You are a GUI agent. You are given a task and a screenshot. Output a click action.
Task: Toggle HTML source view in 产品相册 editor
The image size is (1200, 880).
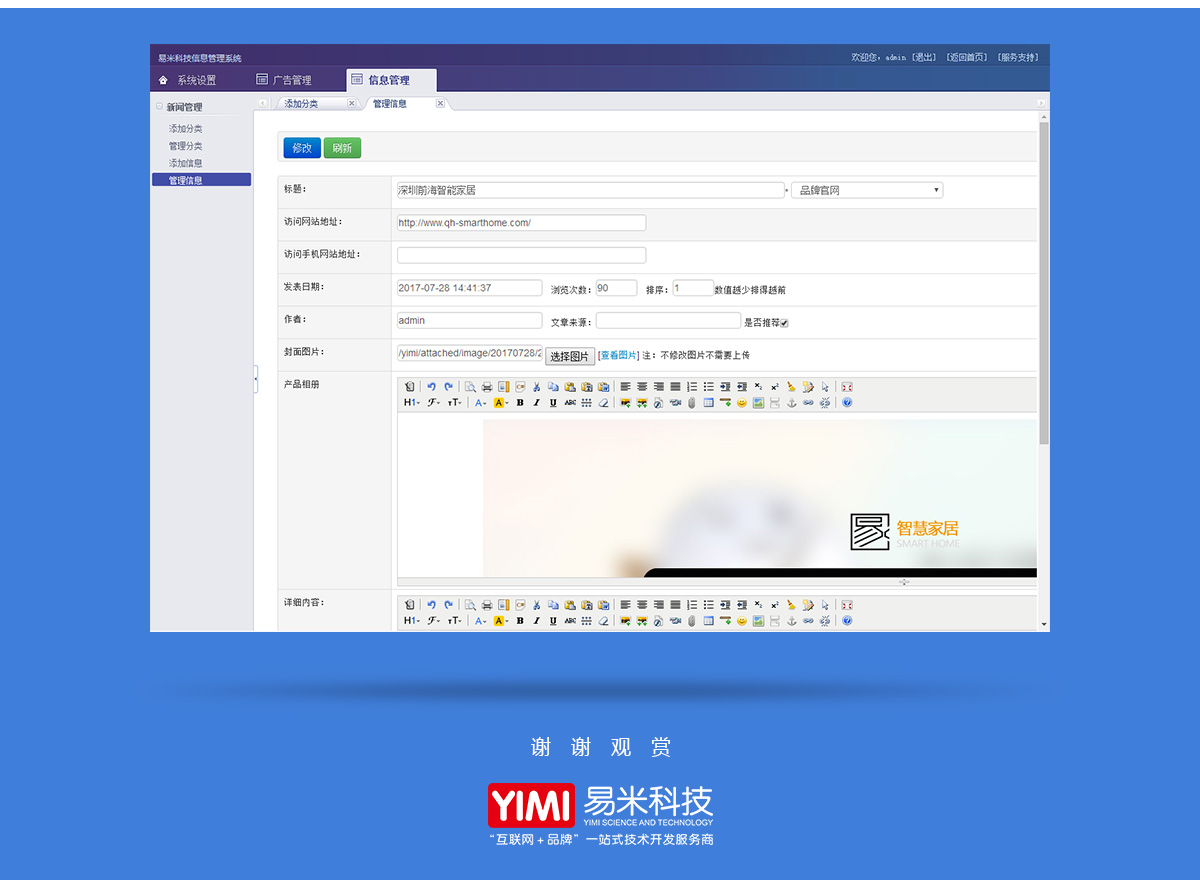tap(409, 386)
